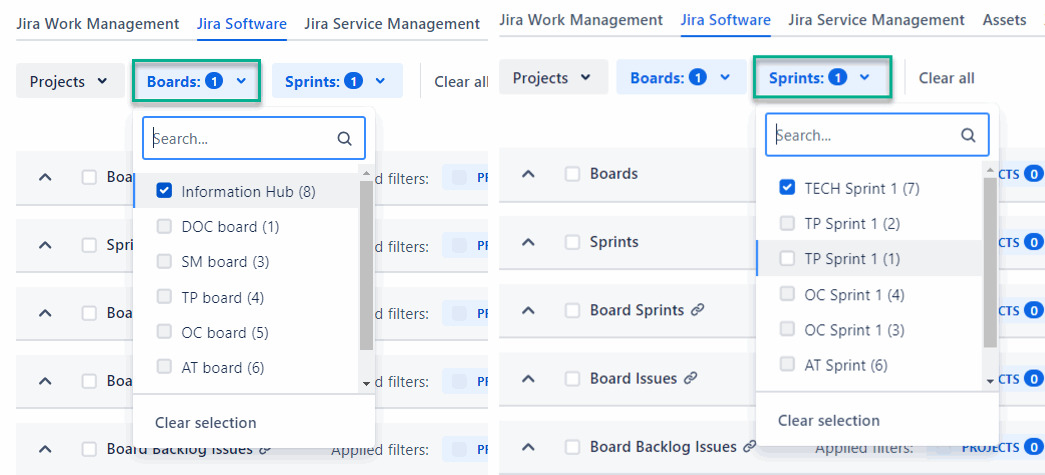Open Sprints: 1 dropdown in left screenshot

click(337, 81)
